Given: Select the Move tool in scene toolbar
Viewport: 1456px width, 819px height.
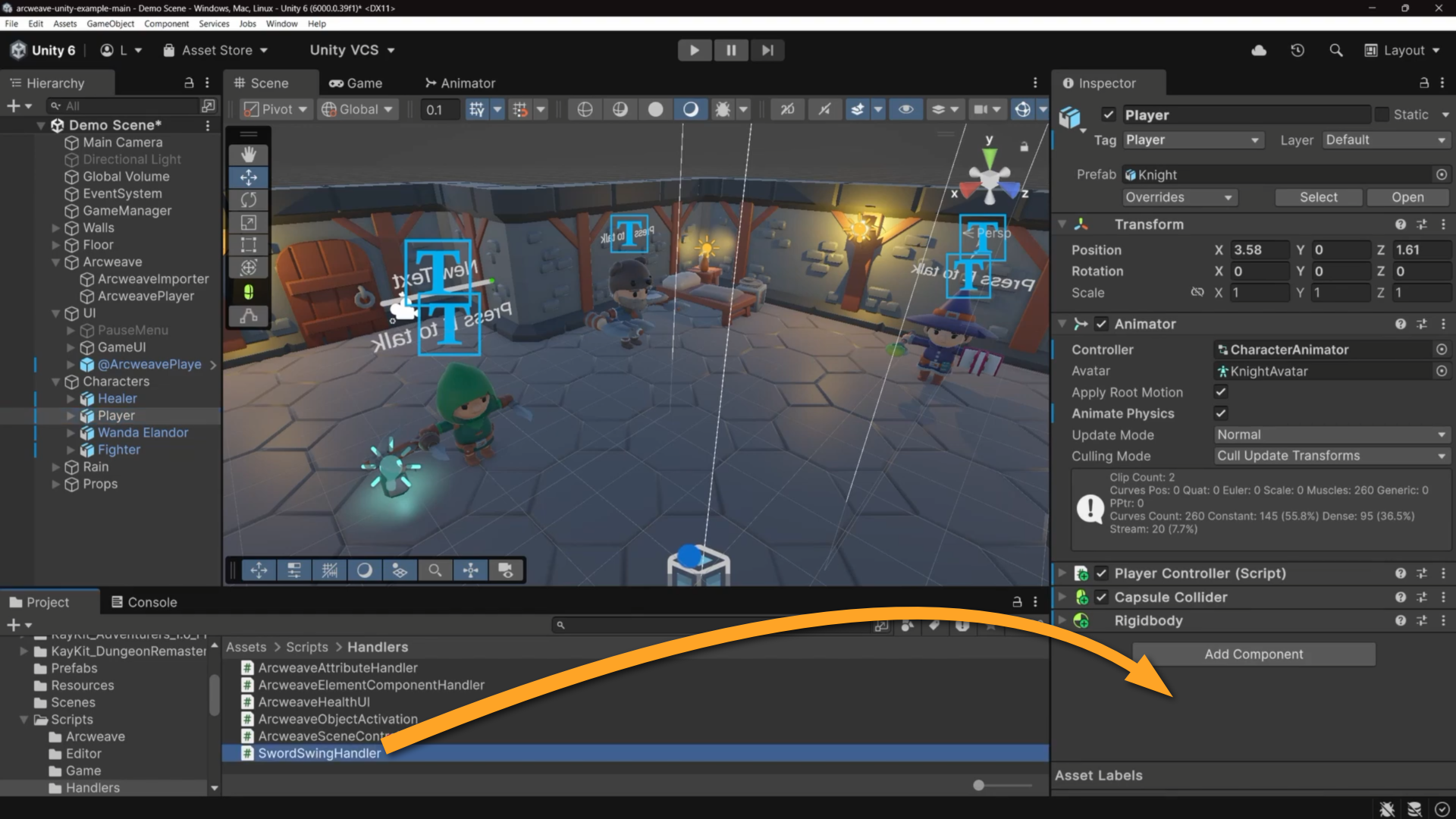Looking at the screenshot, I should coord(249,177).
